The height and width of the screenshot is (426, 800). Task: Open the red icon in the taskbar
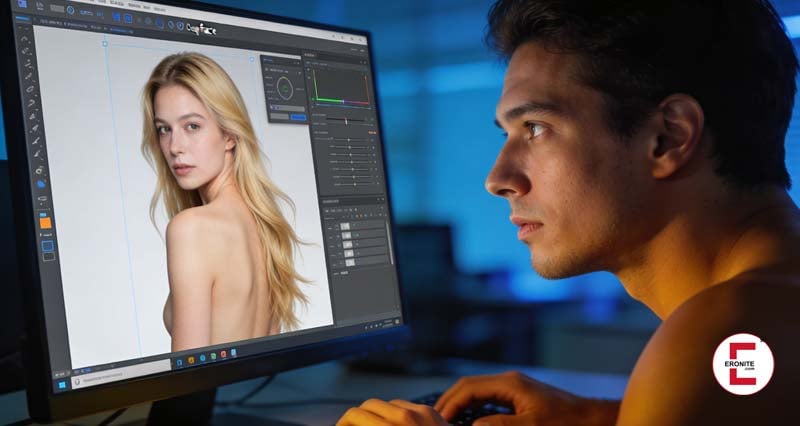tap(223, 354)
